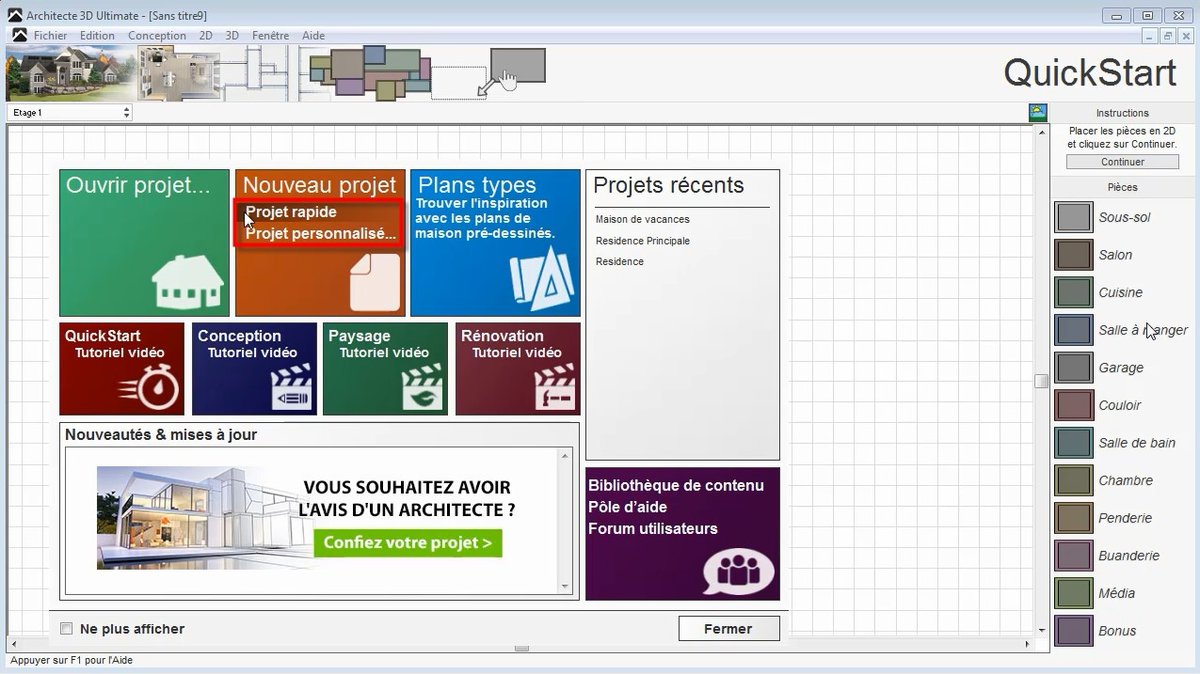
Task: Select the Média room swatch
Action: (1074, 593)
